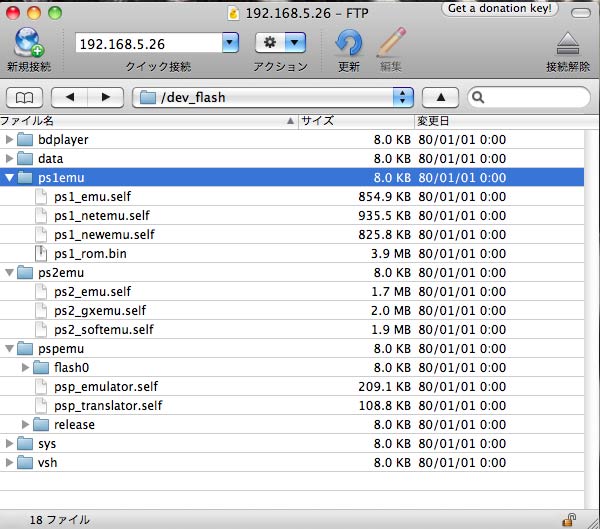The height and width of the screenshot is (529, 600).
Task: Collapse the ps1emu folder
Action: click(x=10, y=178)
